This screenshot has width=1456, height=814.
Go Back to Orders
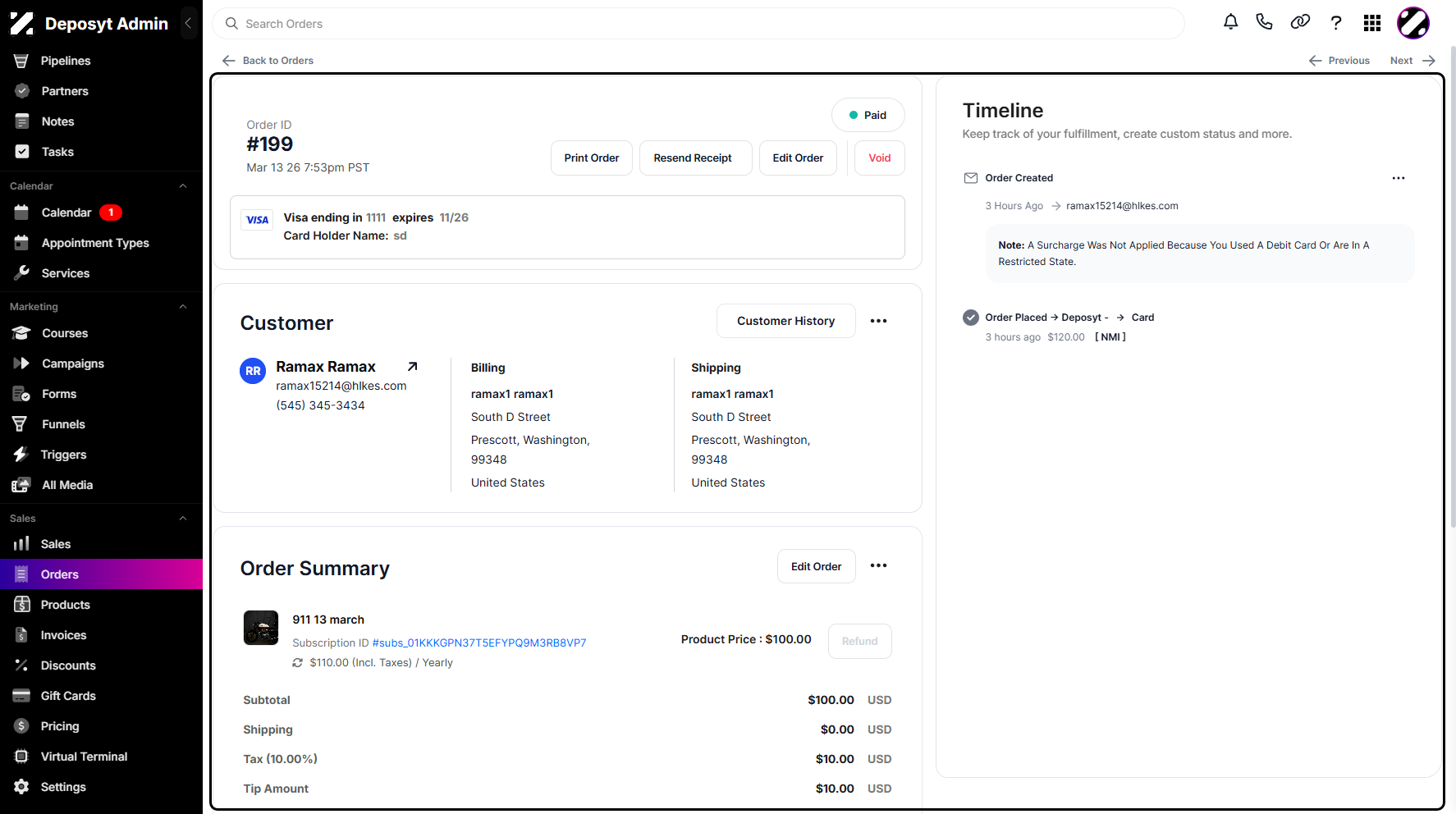pos(268,61)
